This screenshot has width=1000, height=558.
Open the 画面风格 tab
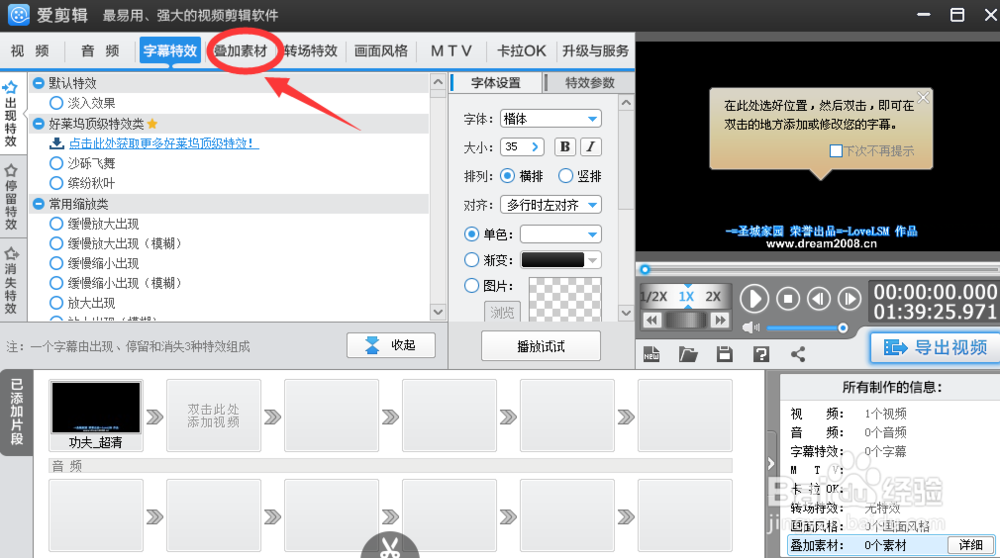(381, 51)
